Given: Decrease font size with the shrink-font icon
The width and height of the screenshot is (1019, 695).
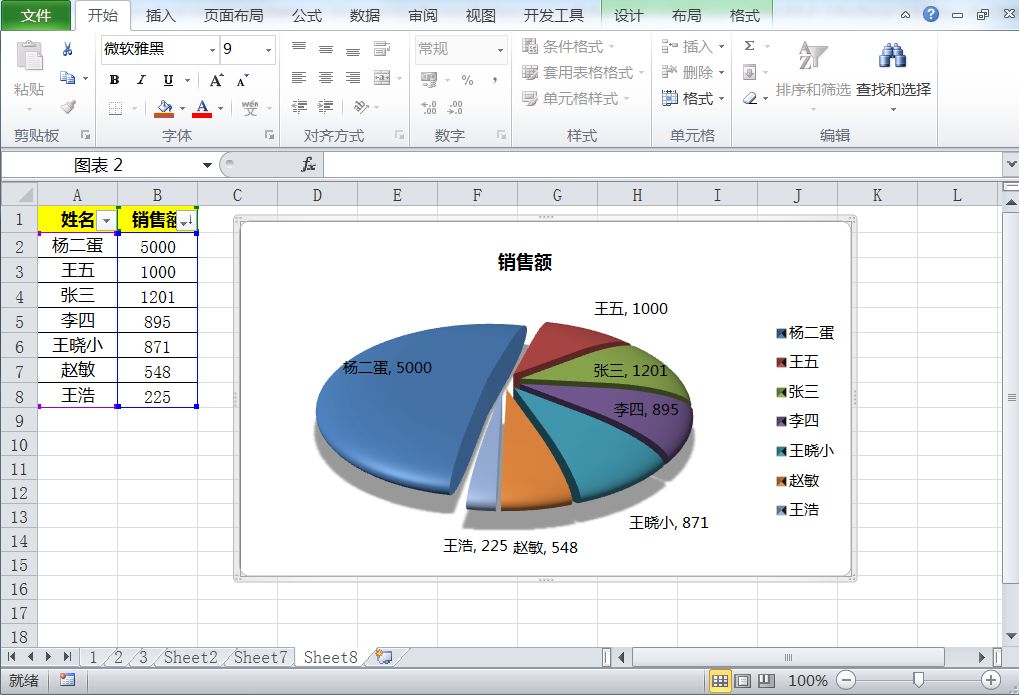Looking at the screenshot, I should coord(242,80).
